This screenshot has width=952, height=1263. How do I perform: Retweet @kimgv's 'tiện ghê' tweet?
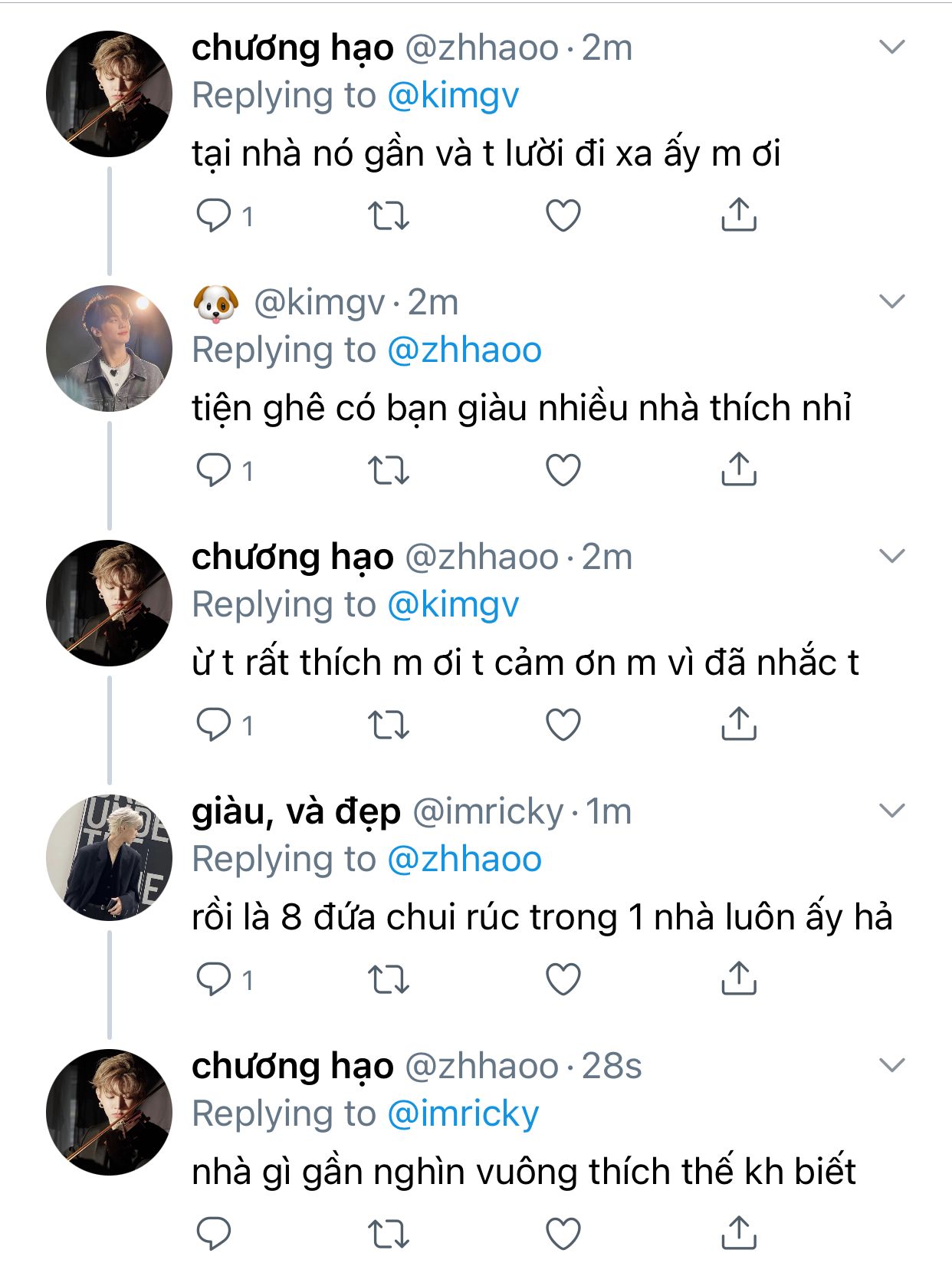click(x=389, y=470)
